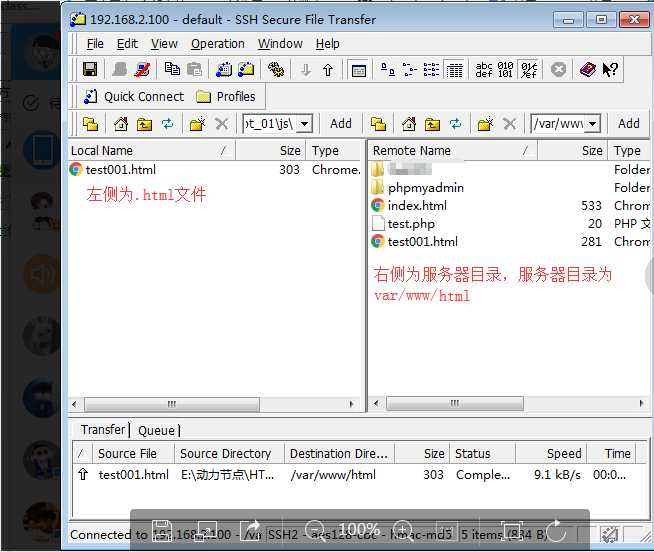Click the Paste toolbar icon
Viewport: 654px width, 552px height.
(194, 69)
